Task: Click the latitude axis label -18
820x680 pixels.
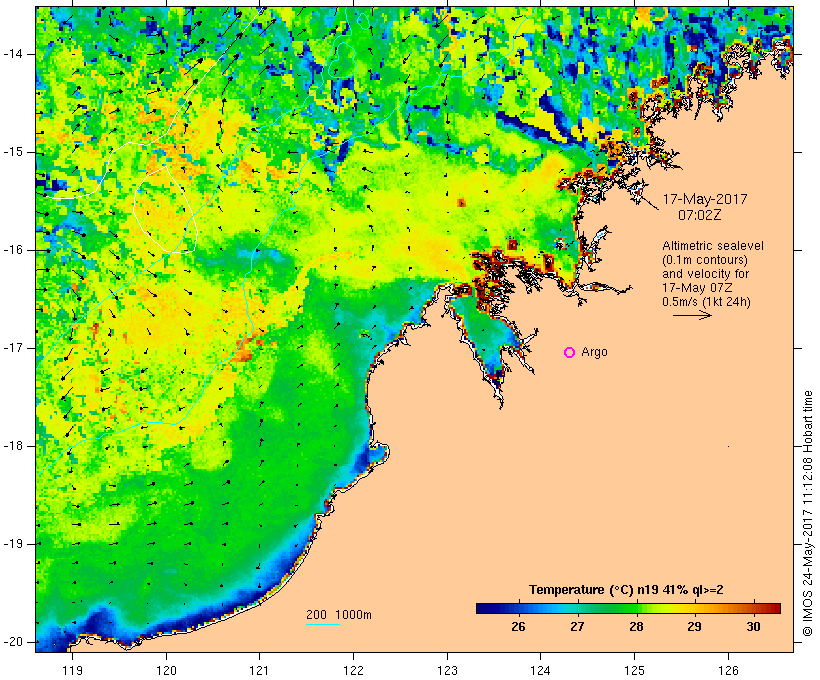Action: (x=13, y=446)
